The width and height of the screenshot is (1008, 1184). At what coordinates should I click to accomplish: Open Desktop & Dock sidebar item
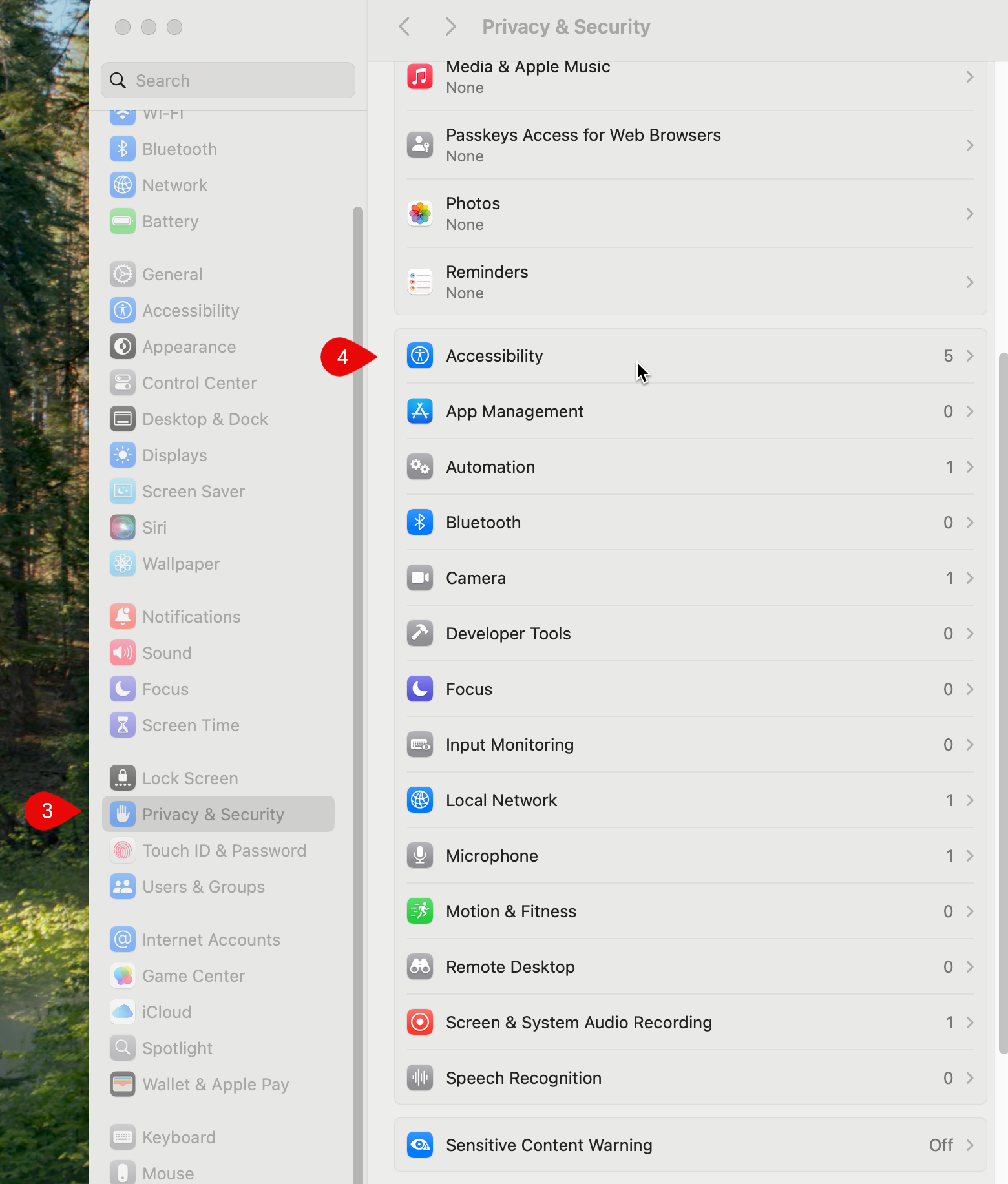(218, 419)
